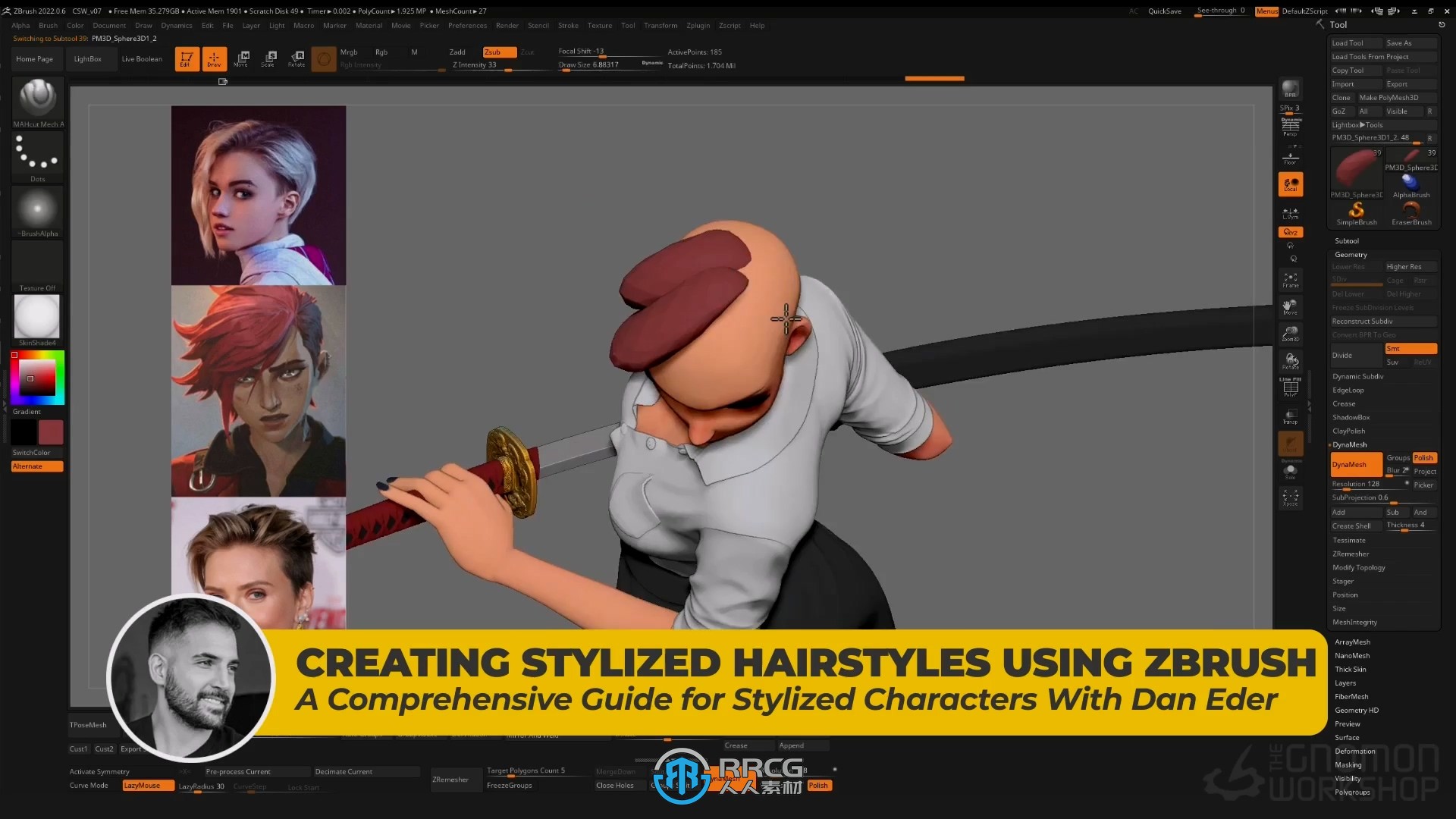Enable Zadd mode

457,52
